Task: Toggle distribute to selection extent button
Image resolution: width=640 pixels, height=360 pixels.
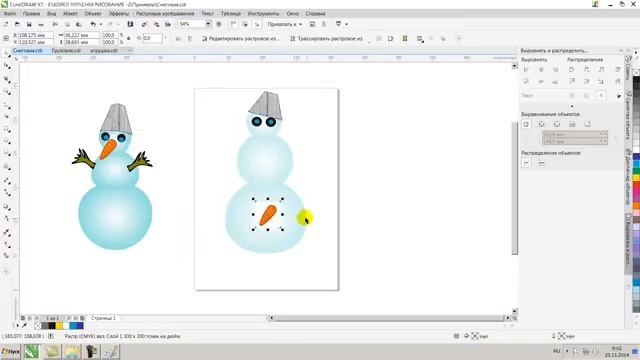Action: pyautogui.click(x=527, y=163)
